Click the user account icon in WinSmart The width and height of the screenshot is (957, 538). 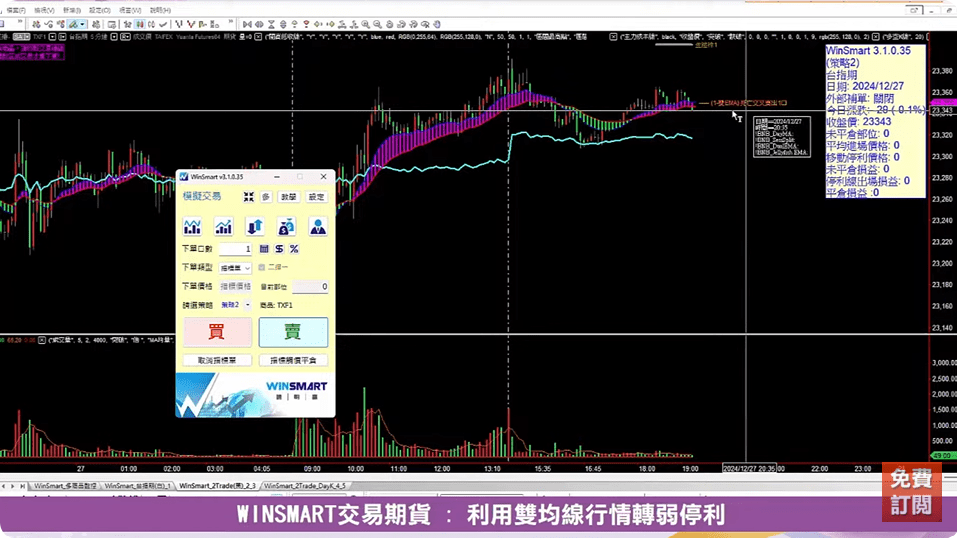tap(317, 227)
